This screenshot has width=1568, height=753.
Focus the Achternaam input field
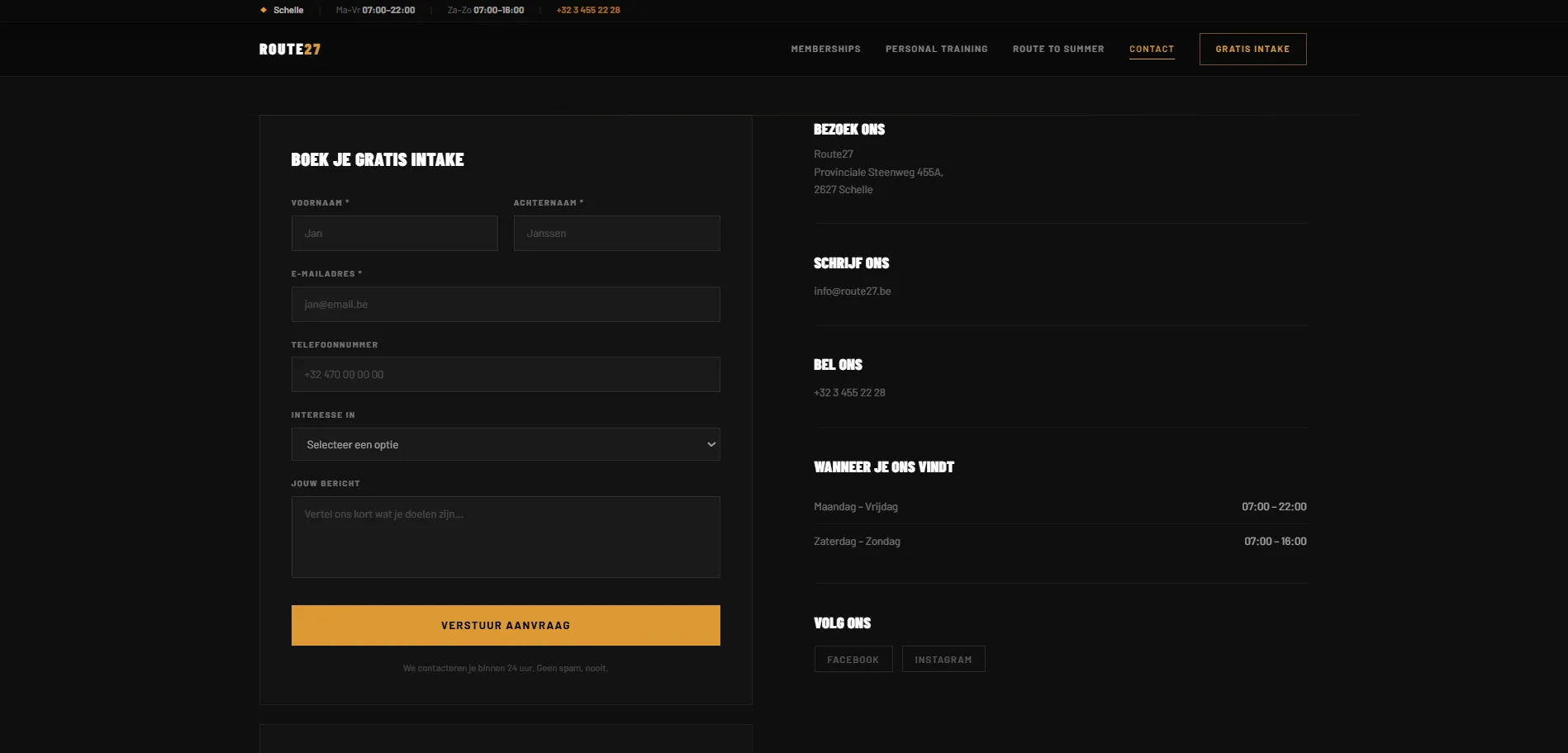617,233
